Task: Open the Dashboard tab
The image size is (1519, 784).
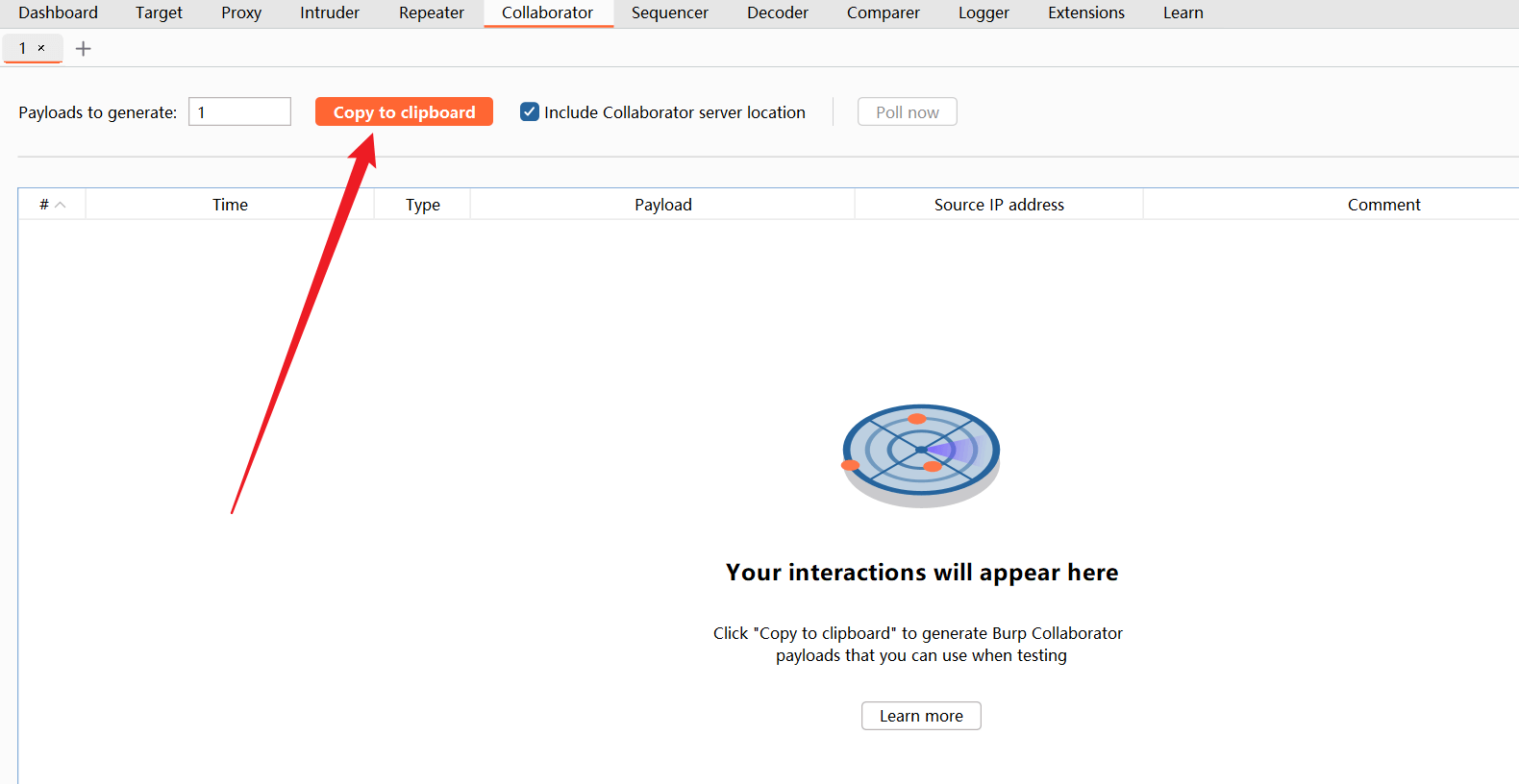Action: pyautogui.click(x=58, y=12)
